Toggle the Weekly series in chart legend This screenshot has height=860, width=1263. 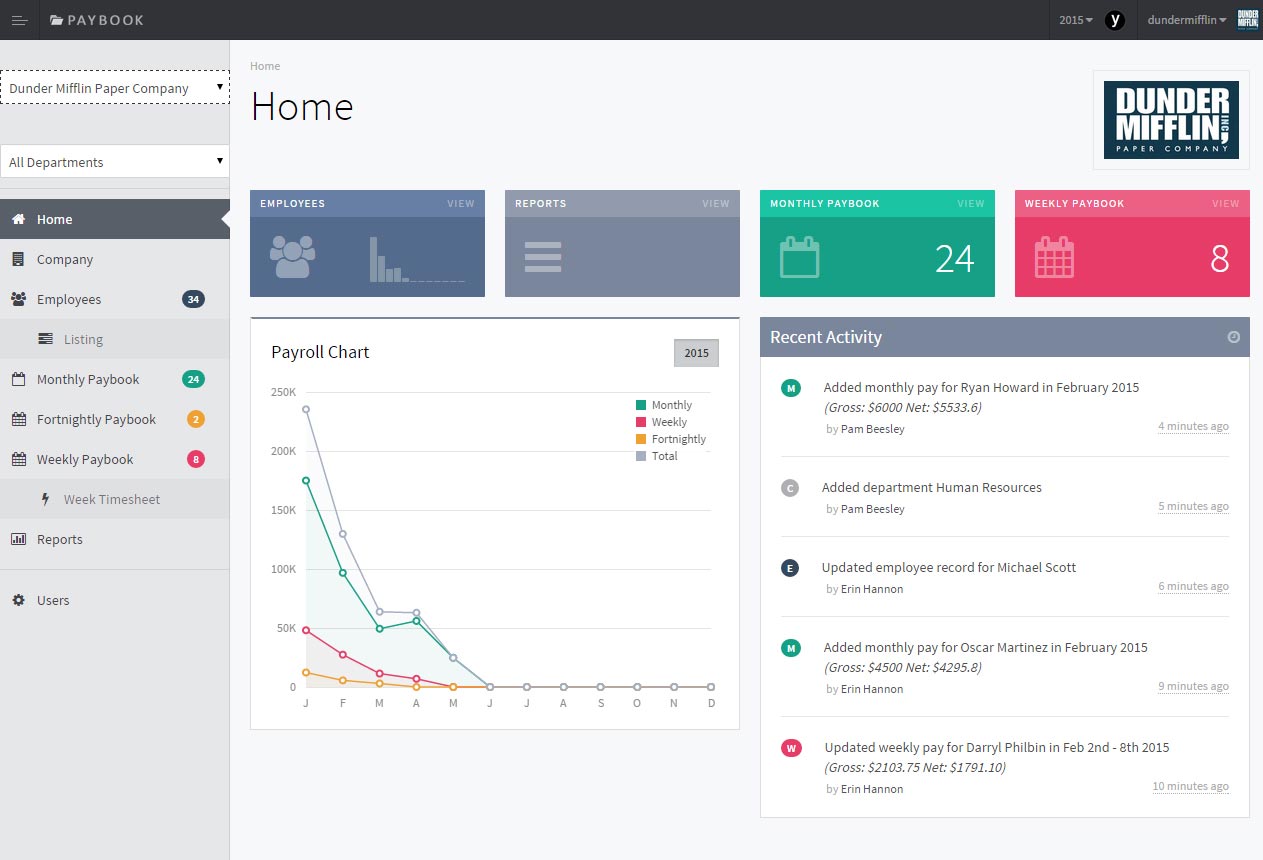point(668,422)
